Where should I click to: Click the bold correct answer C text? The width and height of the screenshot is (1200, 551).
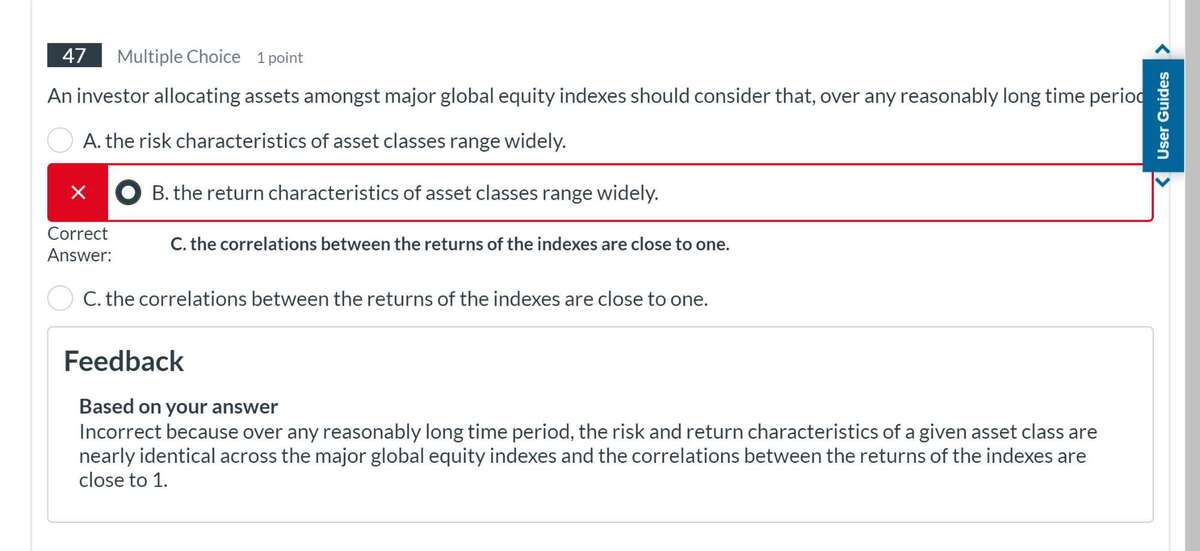[450, 245]
